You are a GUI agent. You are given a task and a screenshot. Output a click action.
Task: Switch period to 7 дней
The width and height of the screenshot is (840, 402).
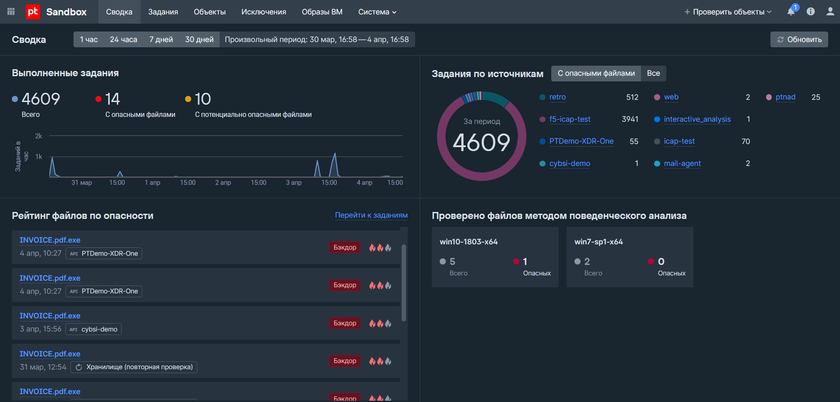[x=159, y=40]
